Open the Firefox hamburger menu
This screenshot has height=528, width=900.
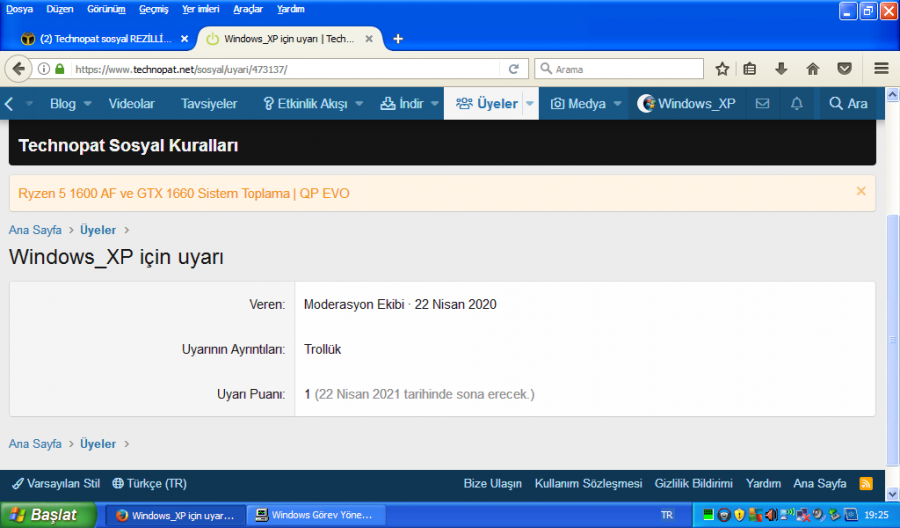click(x=882, y=68)
